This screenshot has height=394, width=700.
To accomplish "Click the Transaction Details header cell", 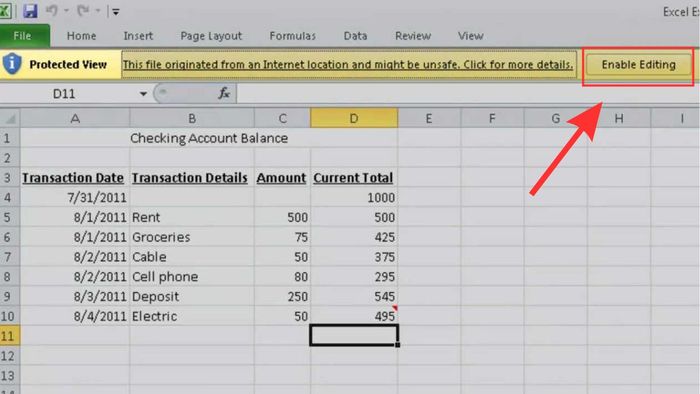I will click(x=192, y=178).
